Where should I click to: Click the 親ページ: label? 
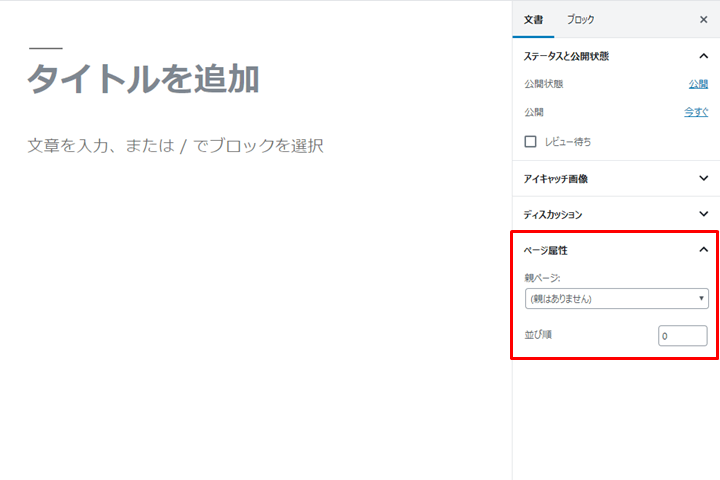pyautogui.click(x=542, y=278)
